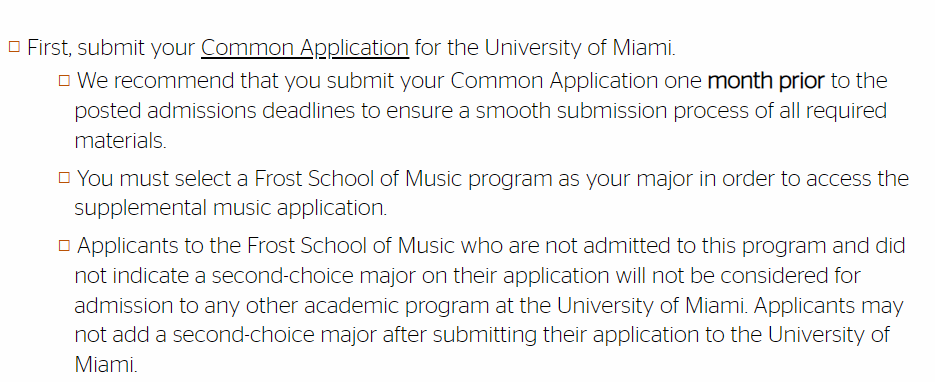Click the phrase "second-choice major on their application"
The image size is (935, 382).
[411, 276]
